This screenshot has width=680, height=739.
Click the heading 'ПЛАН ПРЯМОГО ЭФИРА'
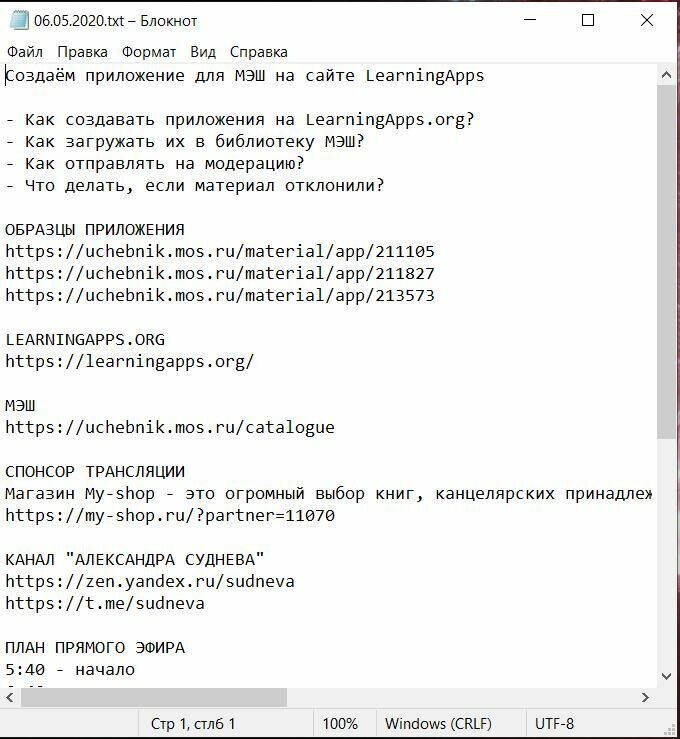tap(95, 648)
